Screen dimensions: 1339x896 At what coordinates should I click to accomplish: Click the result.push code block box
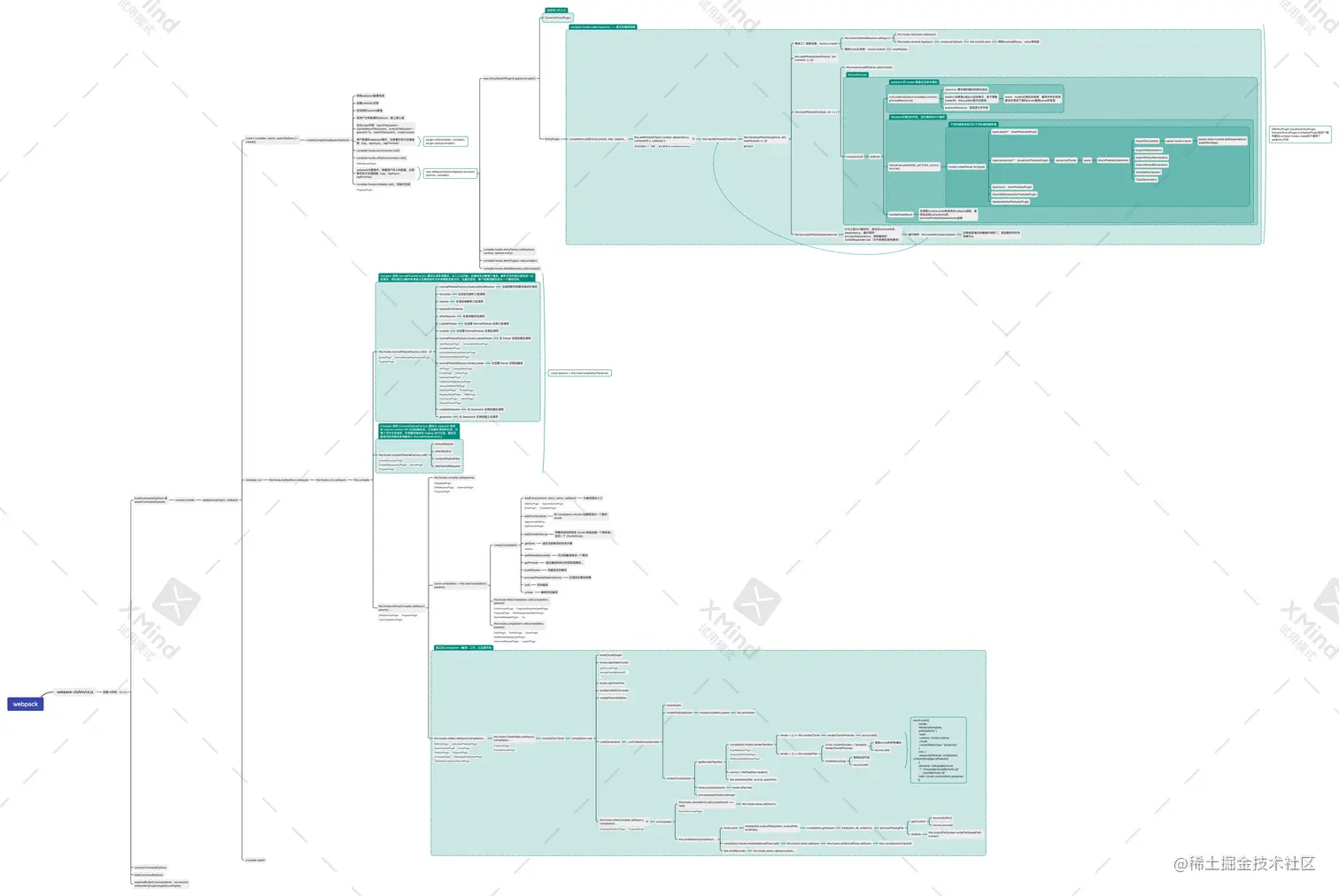[939, 750]
